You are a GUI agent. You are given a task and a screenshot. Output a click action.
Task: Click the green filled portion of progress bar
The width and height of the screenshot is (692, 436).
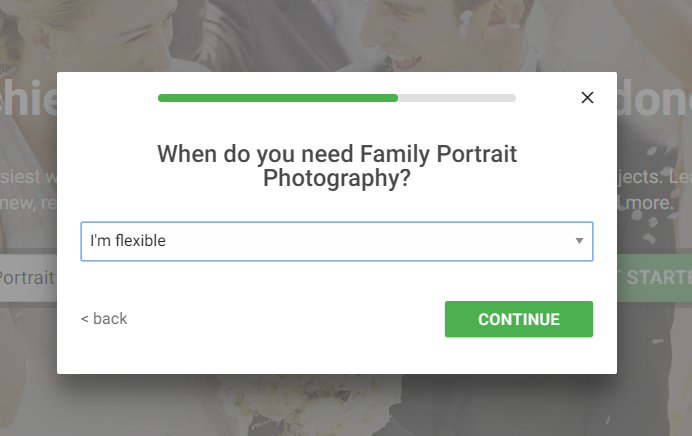pos(278,98)
